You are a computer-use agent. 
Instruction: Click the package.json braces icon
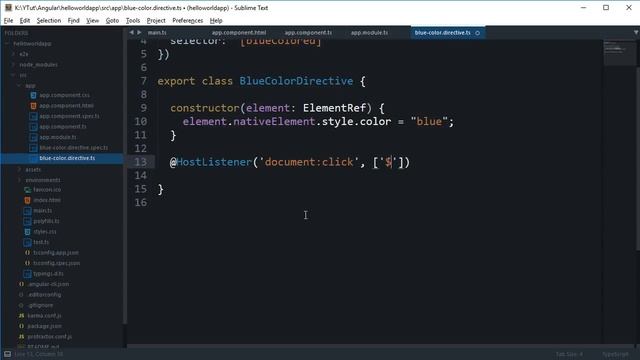pyautogui.click(x=21, y=326)
